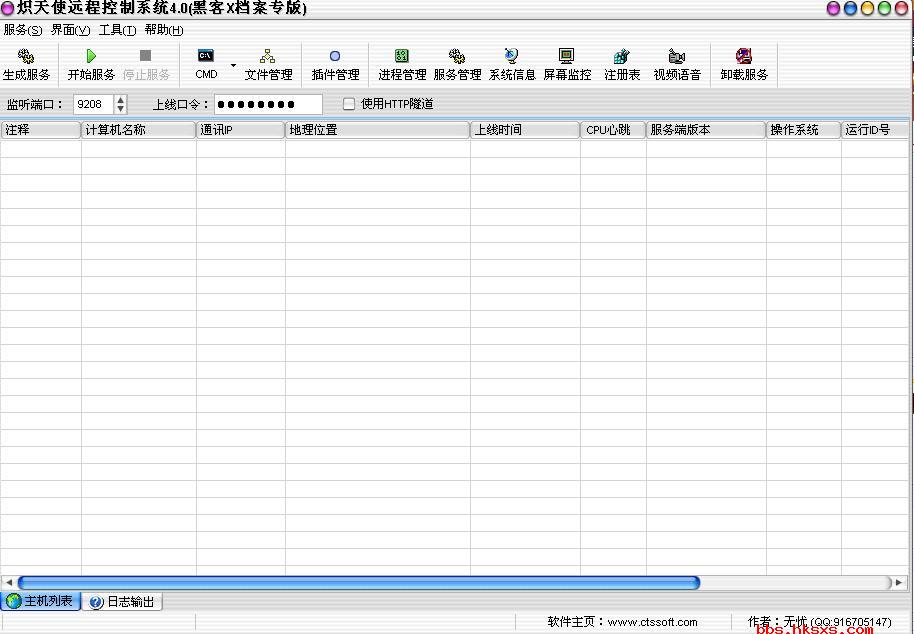Increase 监听端口 value with up arrow
914x634 pixels.
[121, 99]
